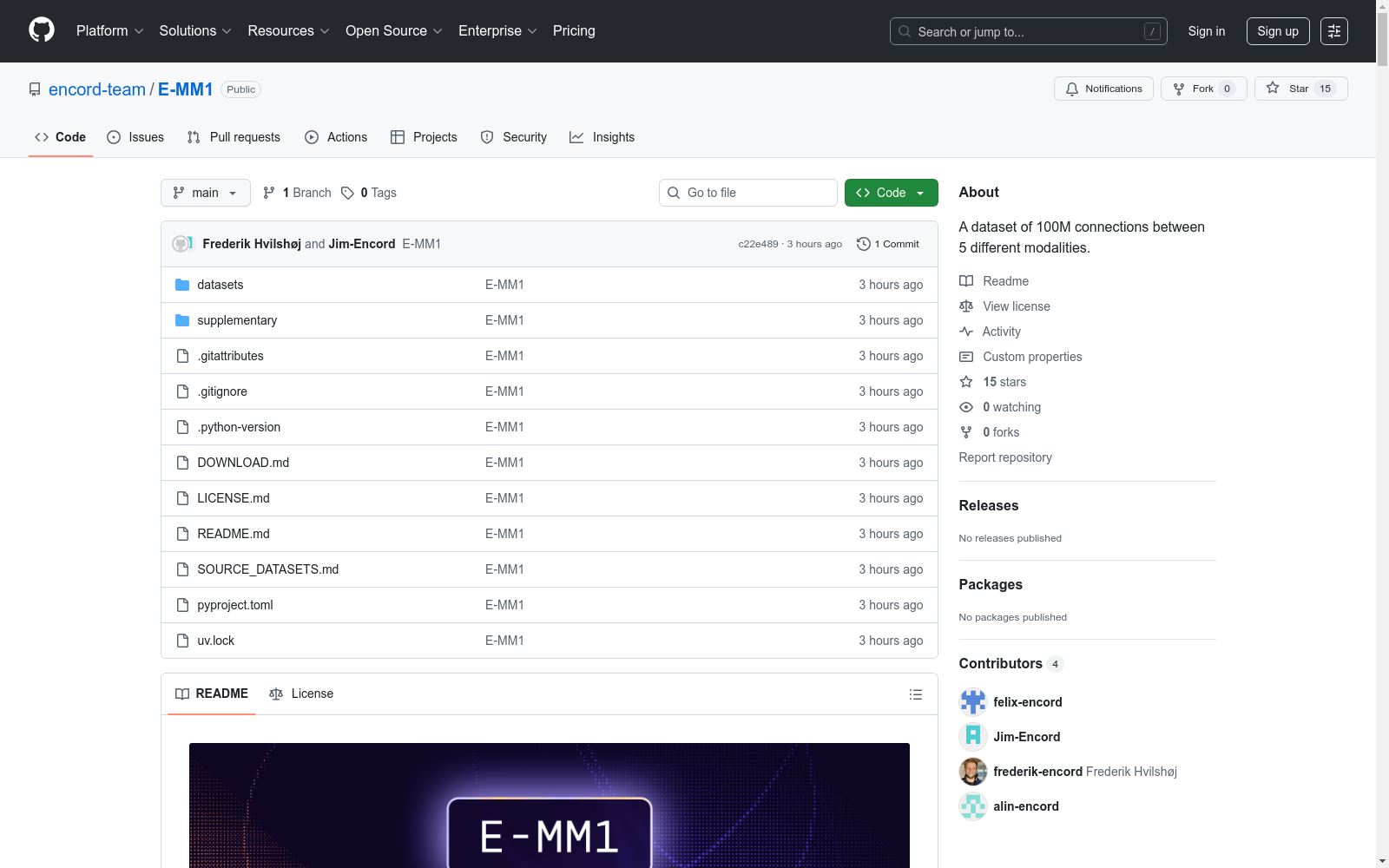Click the file icon beside uv.lock
This screenshot has height=868, width=1389.
[x=182, y=641]
